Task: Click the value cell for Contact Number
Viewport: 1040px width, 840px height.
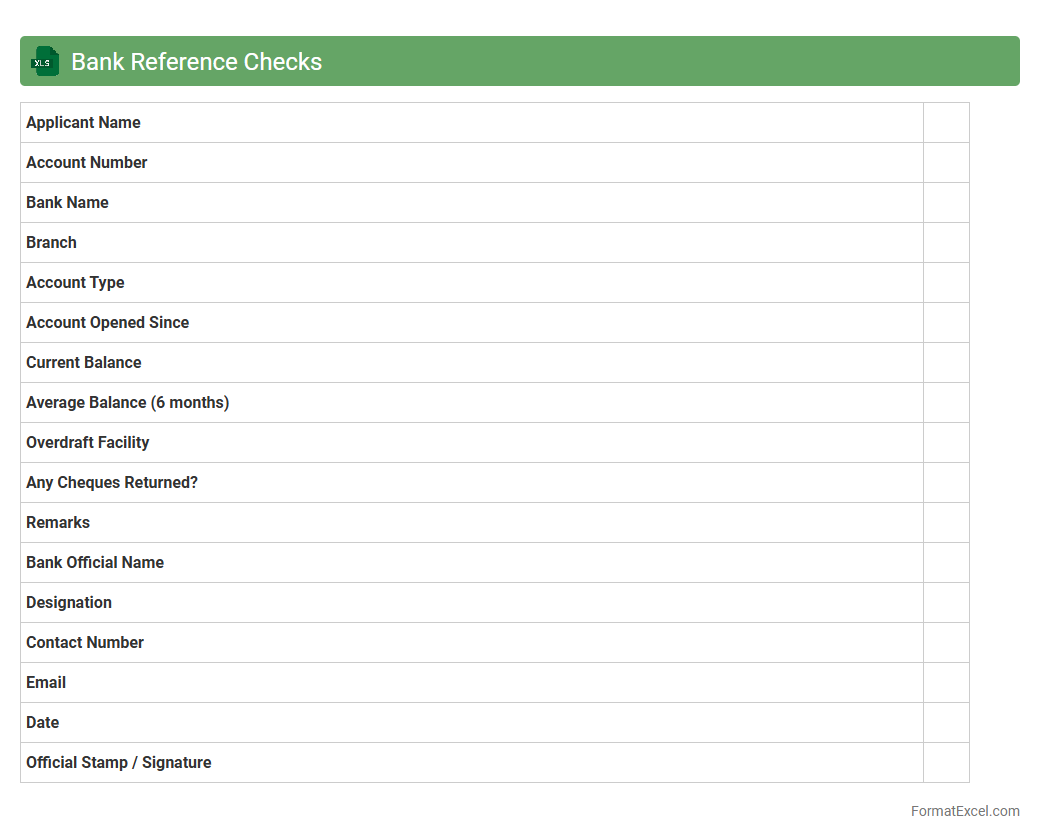Action: 946,642
